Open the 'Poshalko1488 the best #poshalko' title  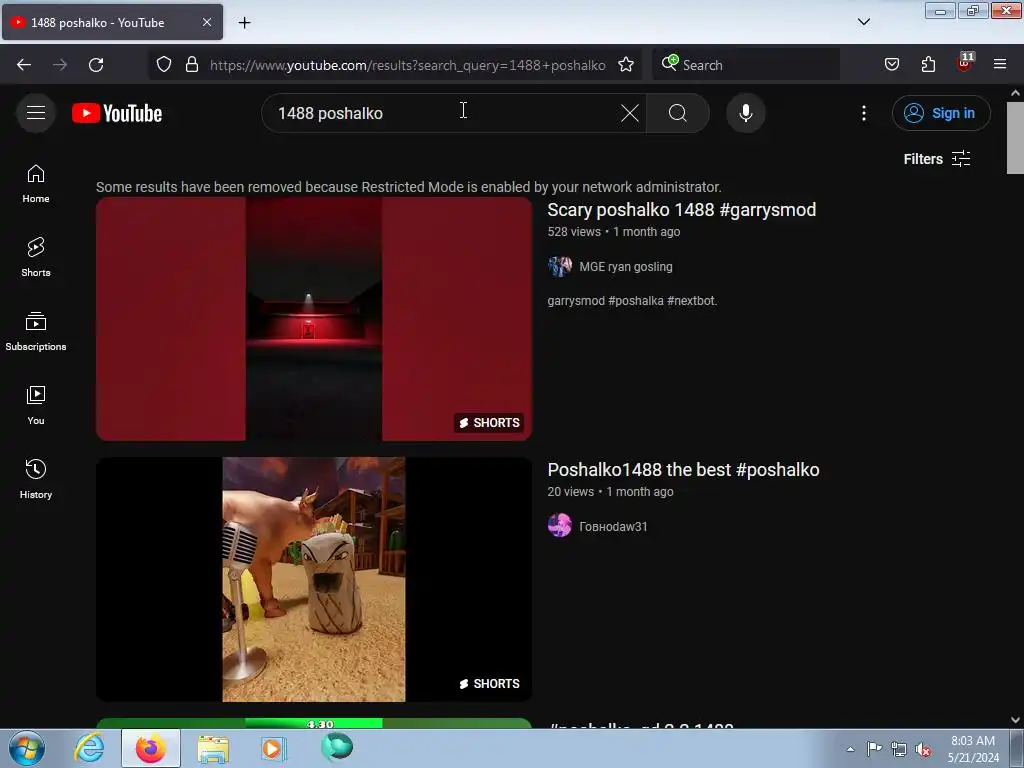pos(683,470)
